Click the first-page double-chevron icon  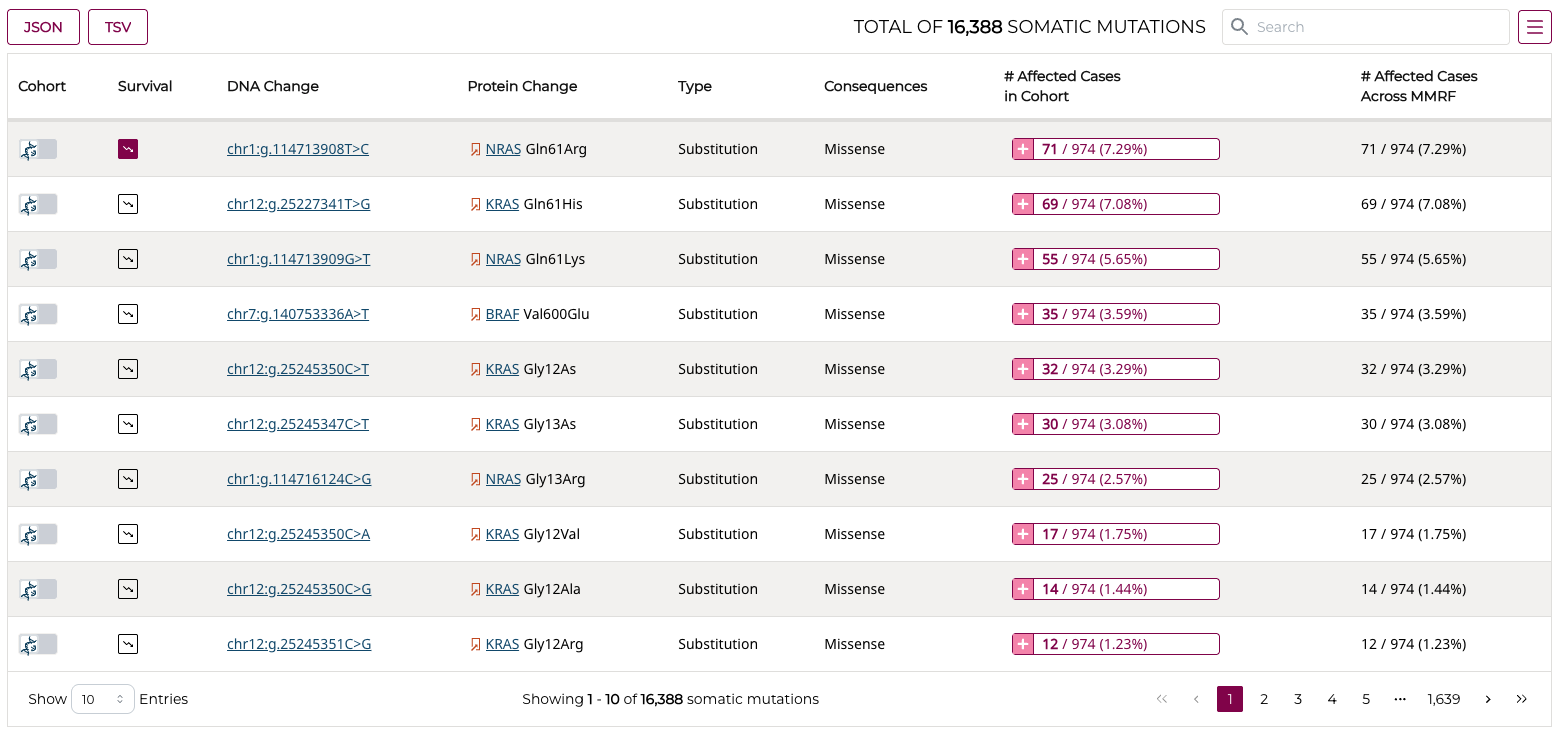(1162, 699)
